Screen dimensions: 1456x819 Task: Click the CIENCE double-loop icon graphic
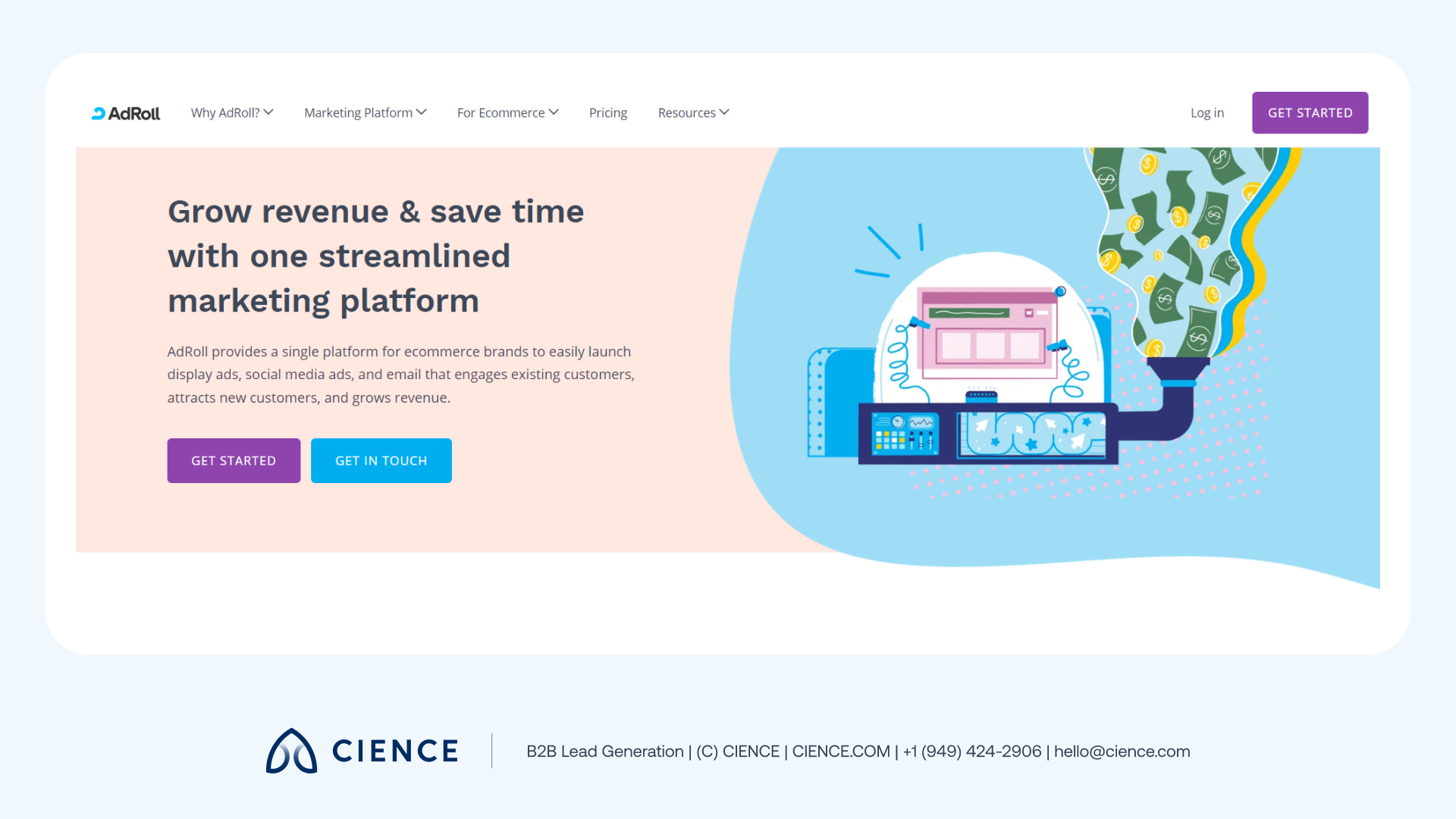point(290,751)
